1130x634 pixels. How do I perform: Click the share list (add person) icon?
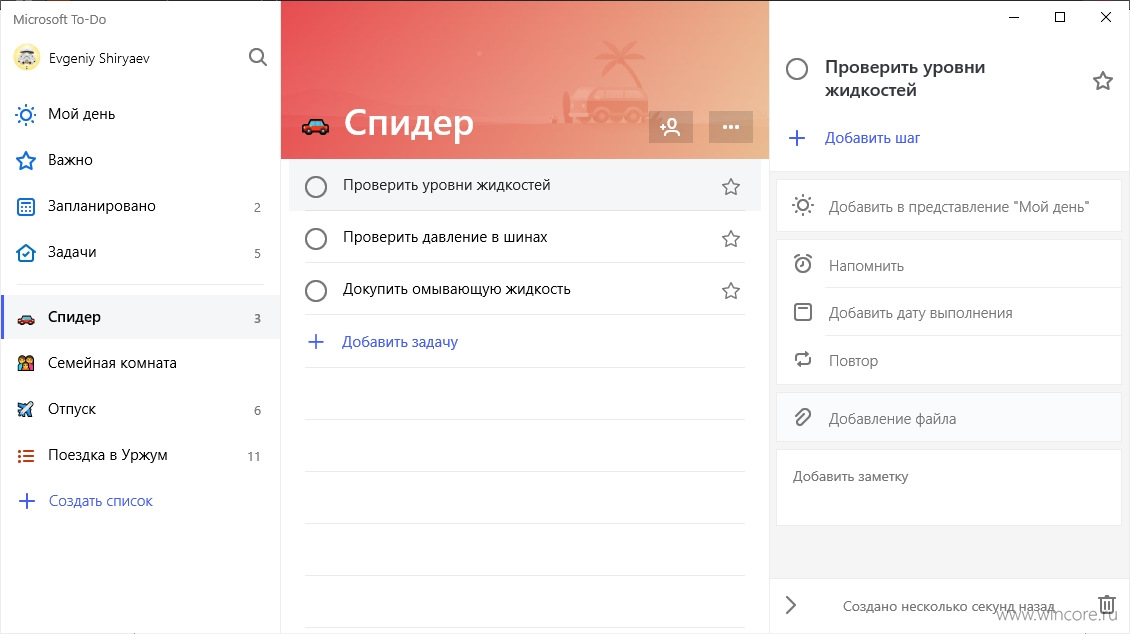(670, 127)
